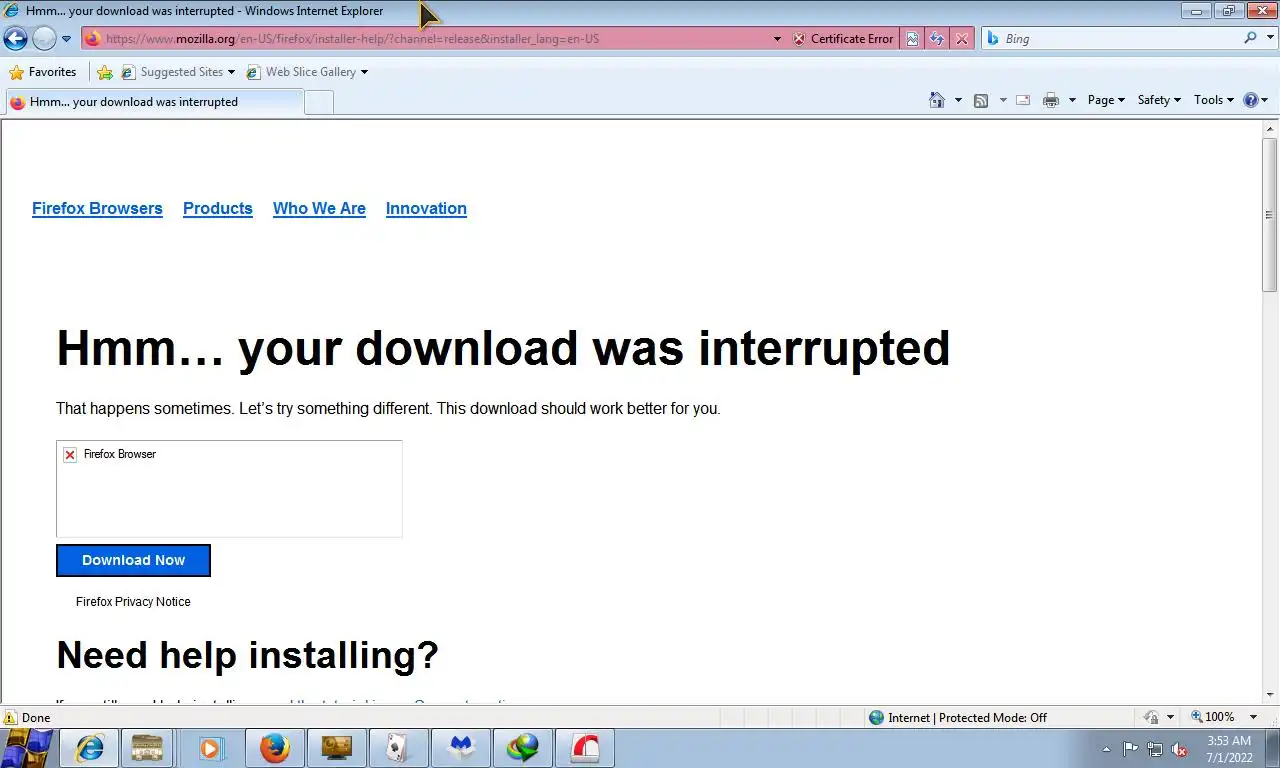Viewport: 1280px width, 768px height.
Task: Follow the Products link
Action: pos(218,208)
